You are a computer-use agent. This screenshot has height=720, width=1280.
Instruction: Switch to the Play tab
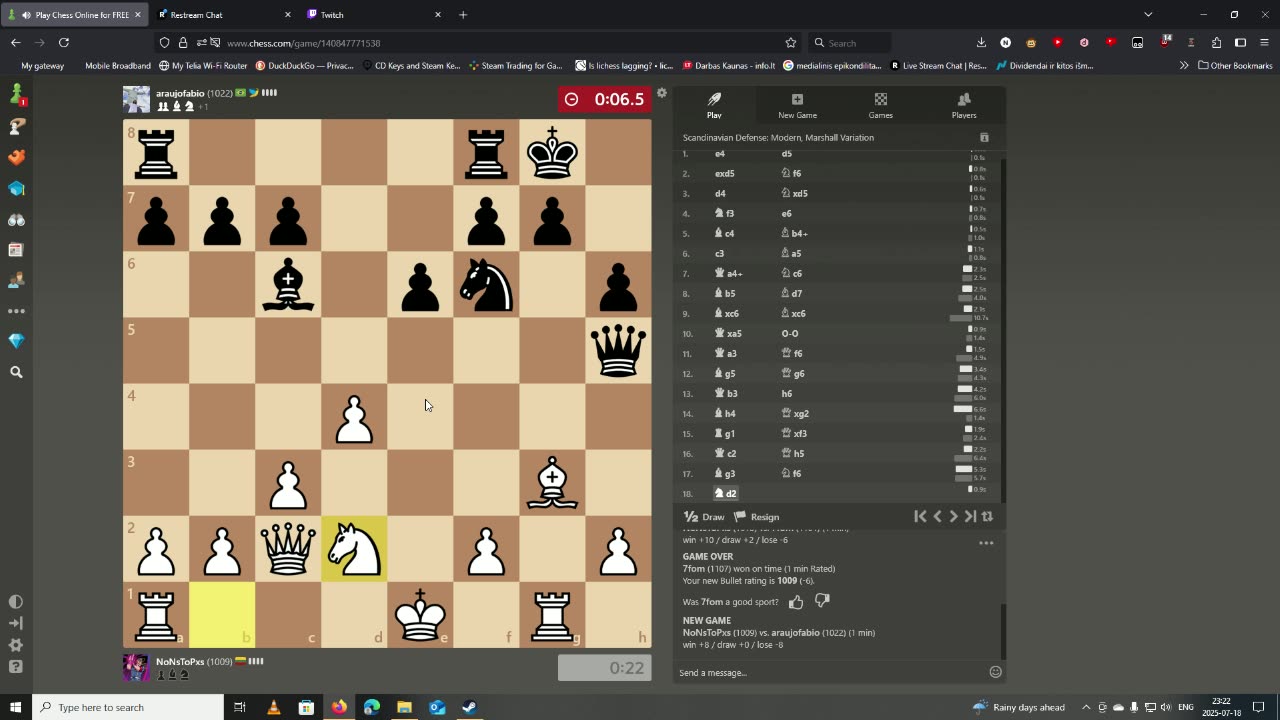(714, 105)
